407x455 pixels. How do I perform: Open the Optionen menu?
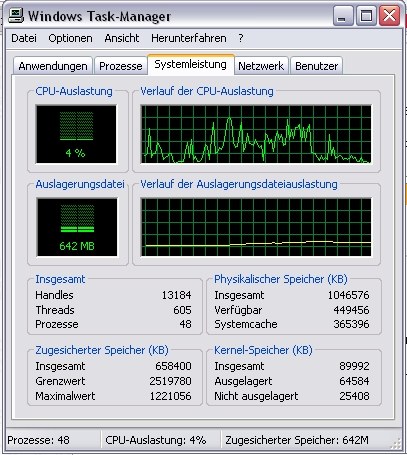point(70,38)
